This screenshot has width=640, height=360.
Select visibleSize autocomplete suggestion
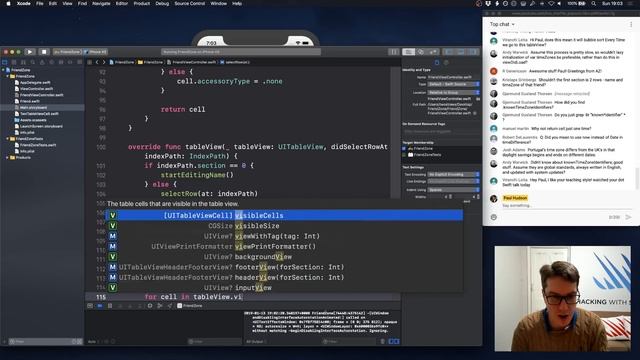(285, 226)
